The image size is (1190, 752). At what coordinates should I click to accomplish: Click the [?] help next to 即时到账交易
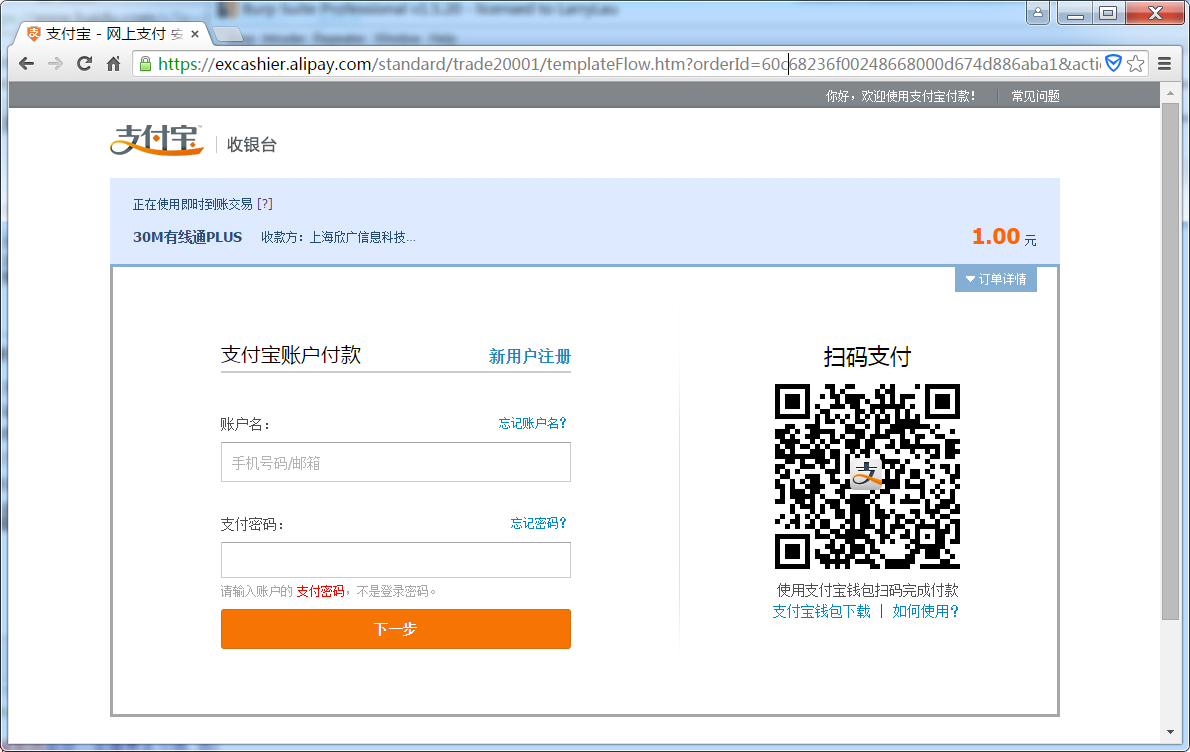coord(265,204)
